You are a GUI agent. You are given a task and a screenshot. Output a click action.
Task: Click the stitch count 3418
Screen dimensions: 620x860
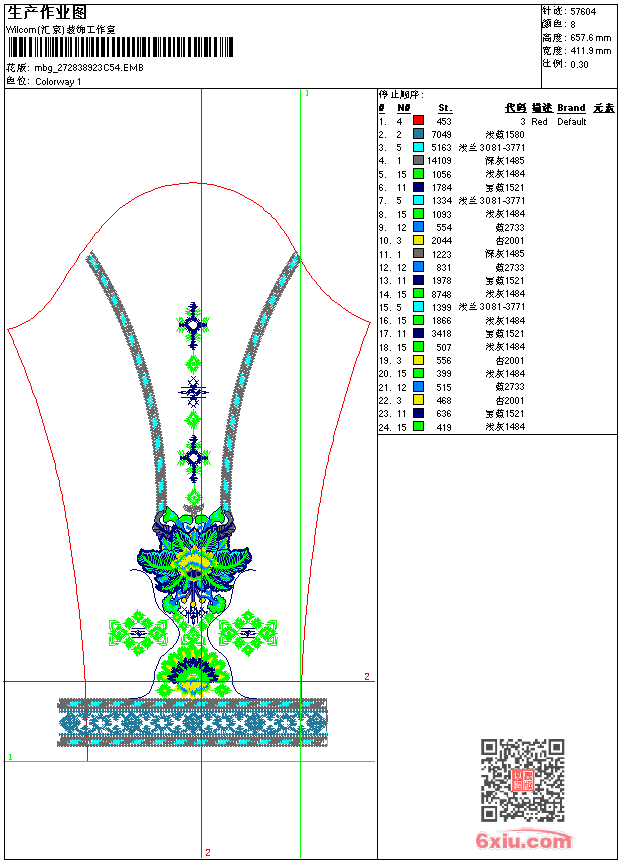[442, 334]
